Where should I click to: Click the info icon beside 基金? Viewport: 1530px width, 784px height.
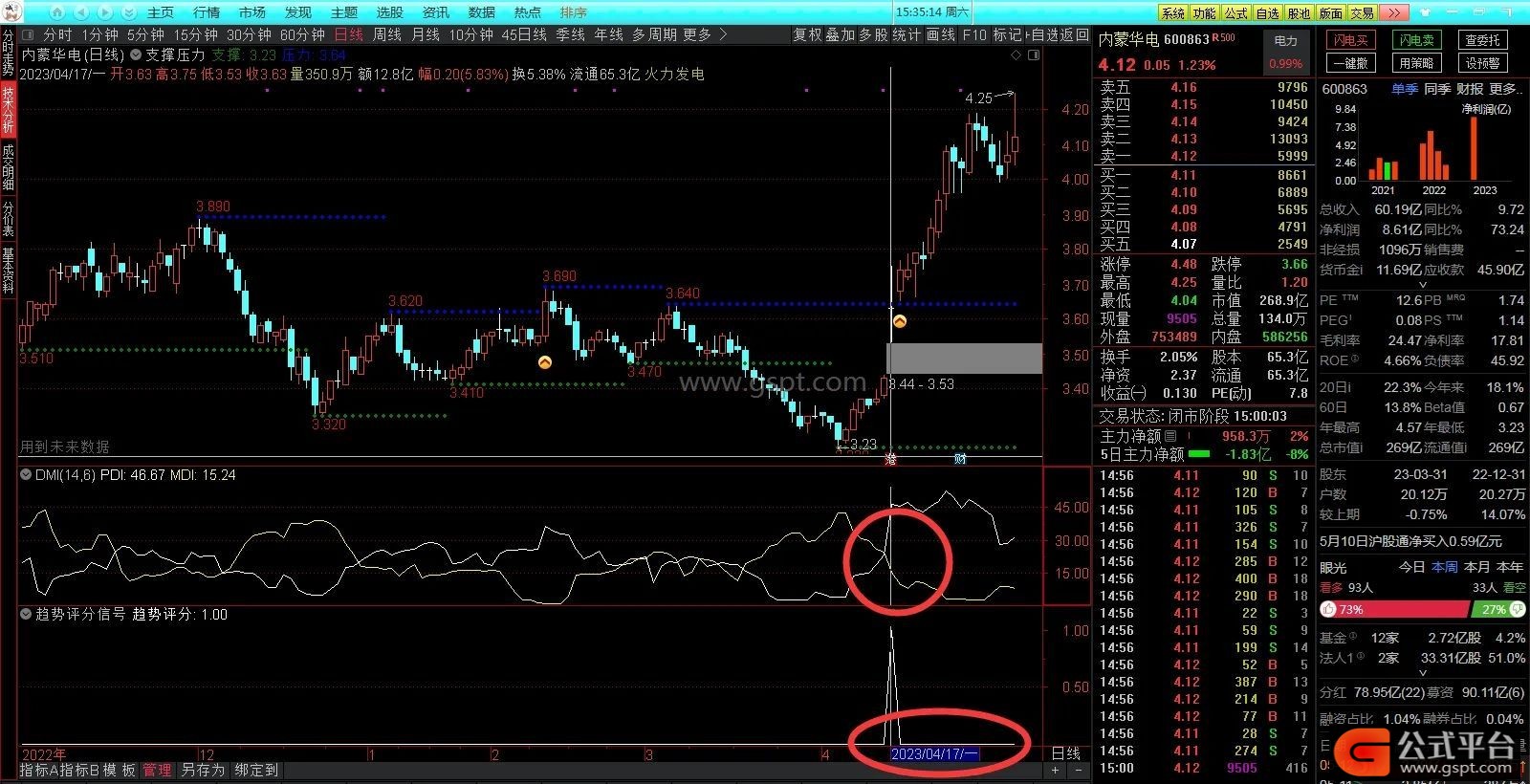(1353, 637)
